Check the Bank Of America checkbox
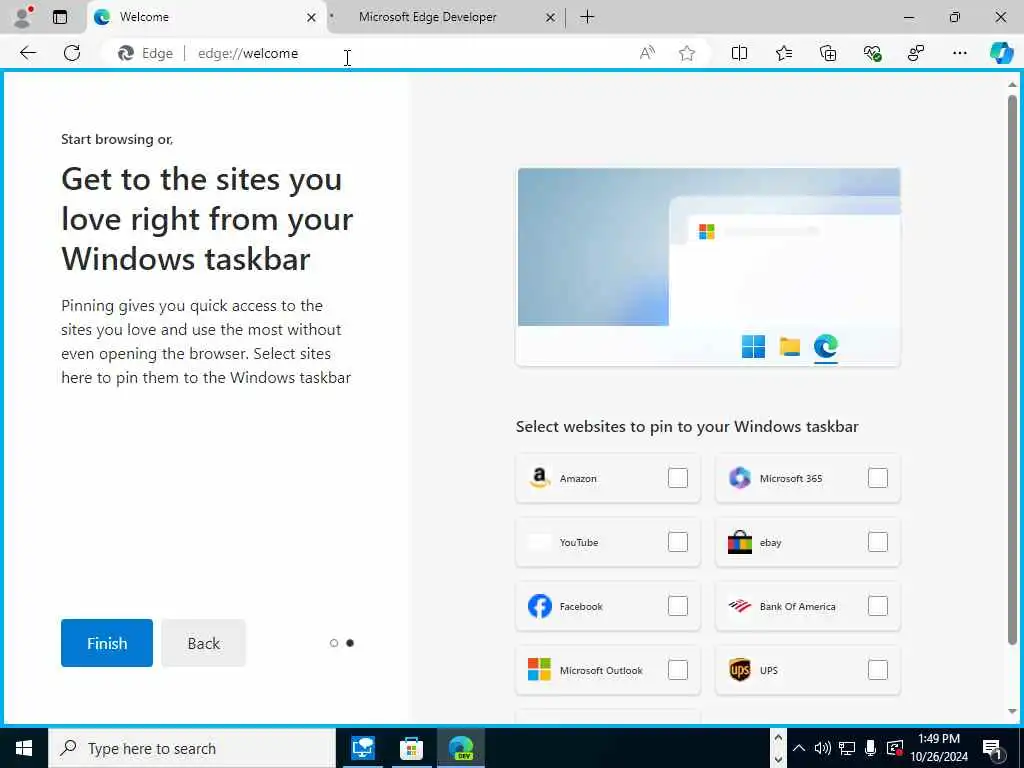Screen dimensions: 1024x768 [878, 606]
